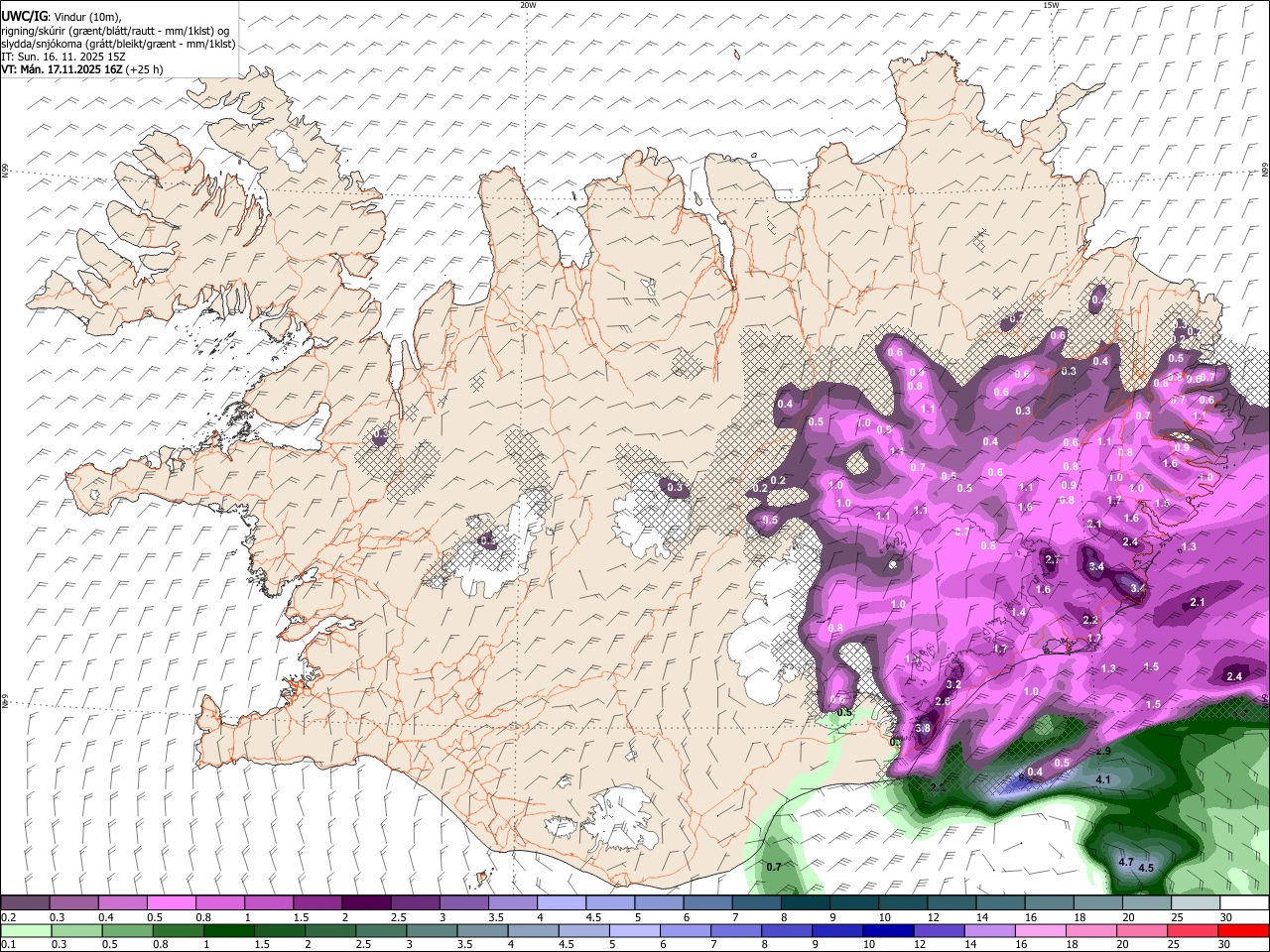The image size is (1270, 952).
Task: Pick the white 30 swatch in snow scale
Action: (1244, 903)
